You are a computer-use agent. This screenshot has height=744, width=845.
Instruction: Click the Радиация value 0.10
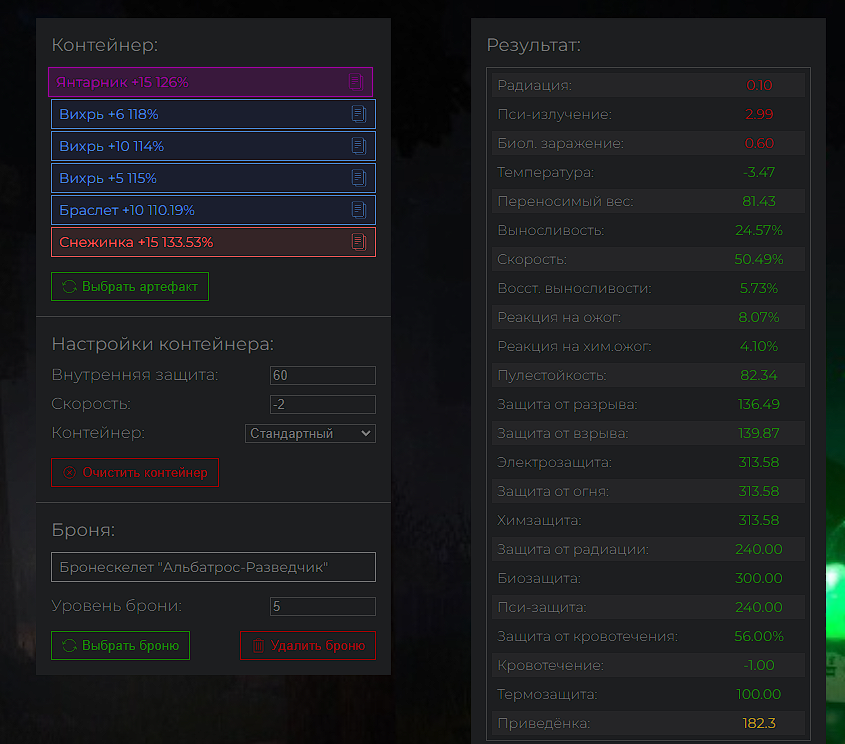pos(759,85)
